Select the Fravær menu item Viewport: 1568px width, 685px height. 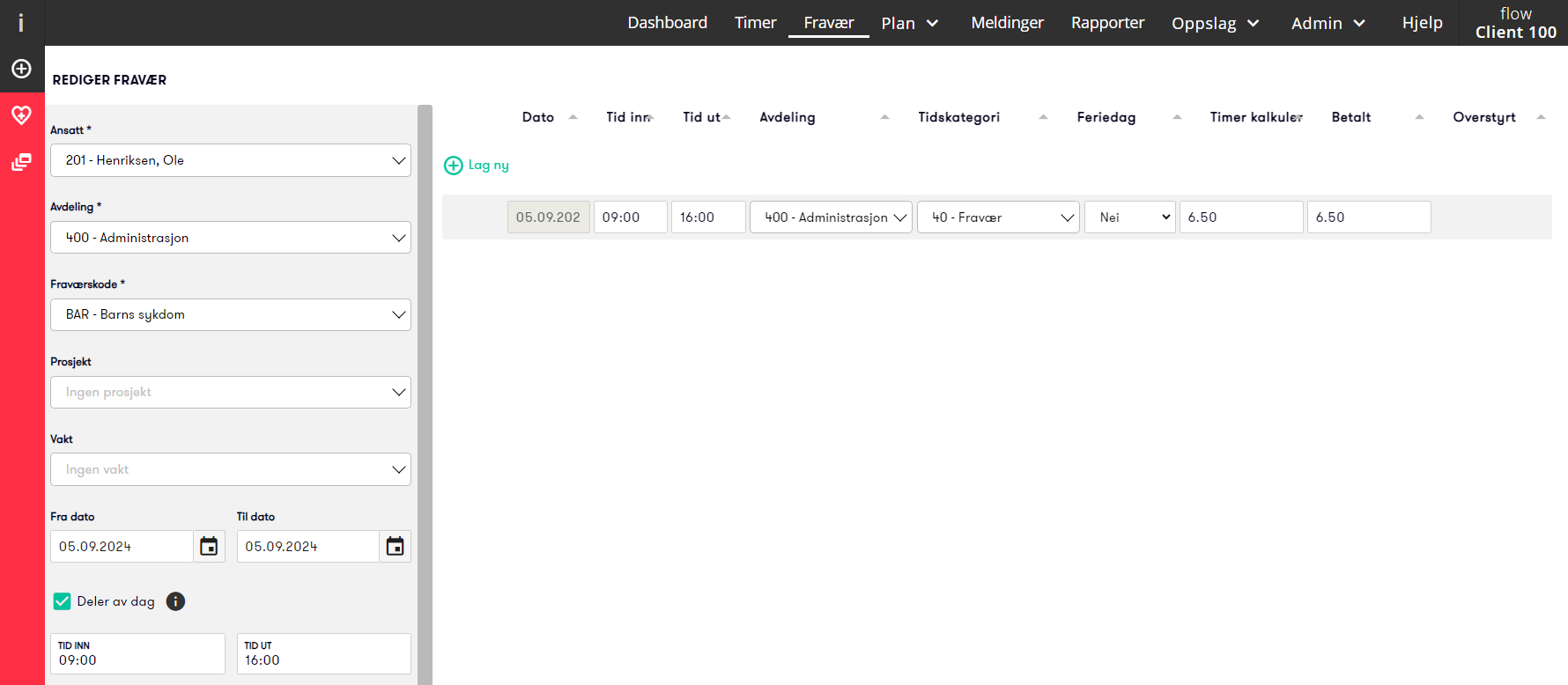[x=829, y=23]
